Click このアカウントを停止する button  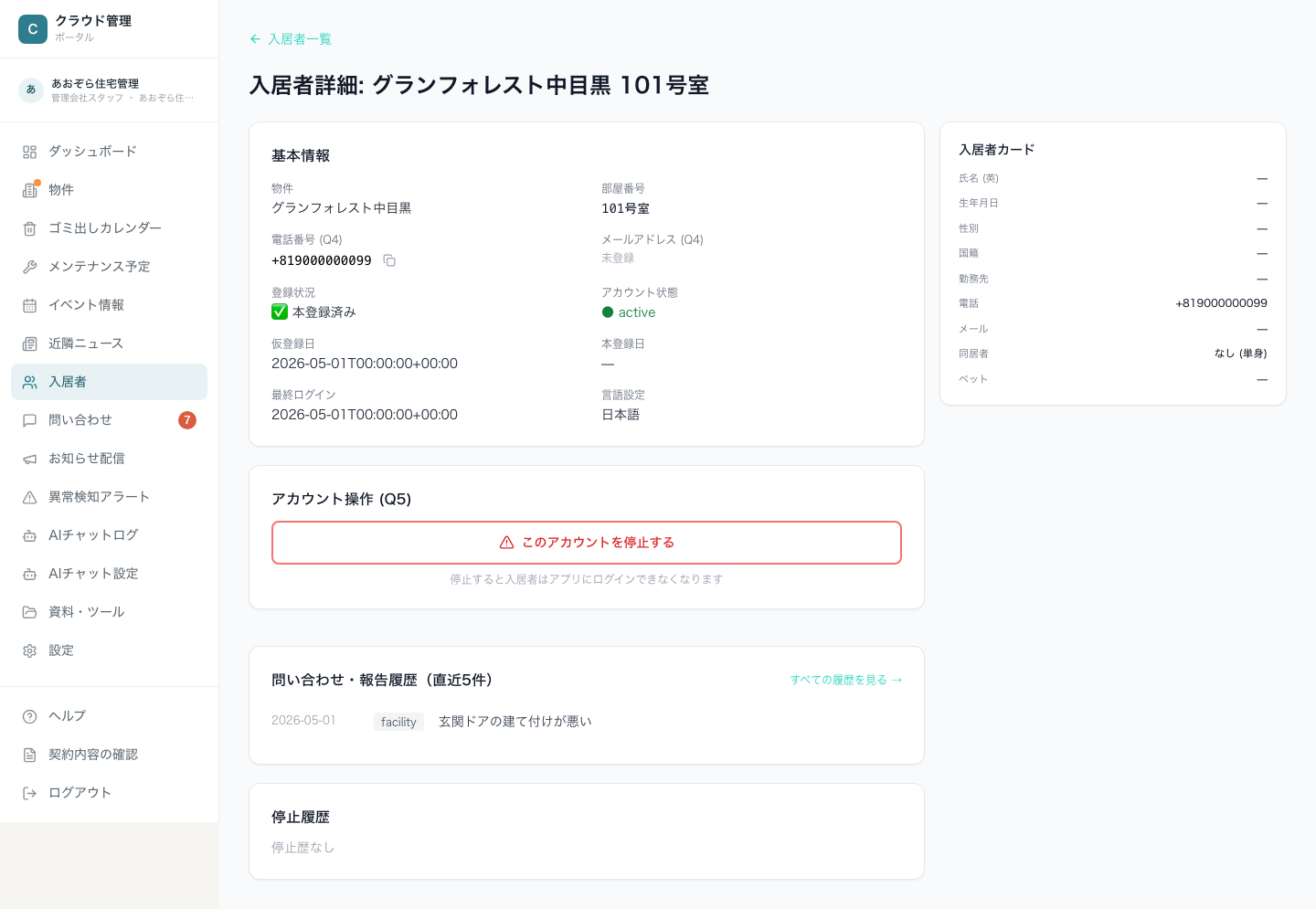click(x=587, y=543)
